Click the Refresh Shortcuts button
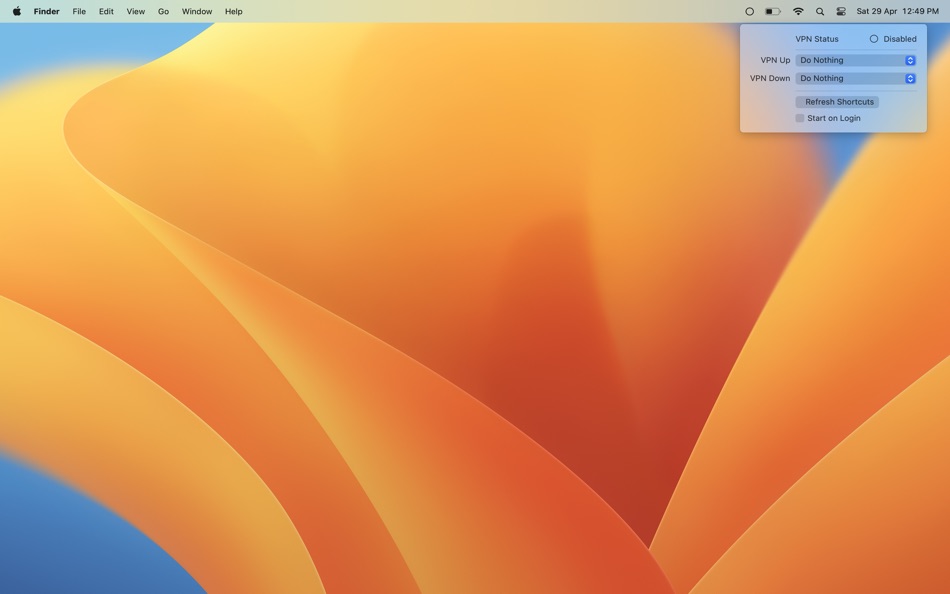 click(x=837, y=102)
